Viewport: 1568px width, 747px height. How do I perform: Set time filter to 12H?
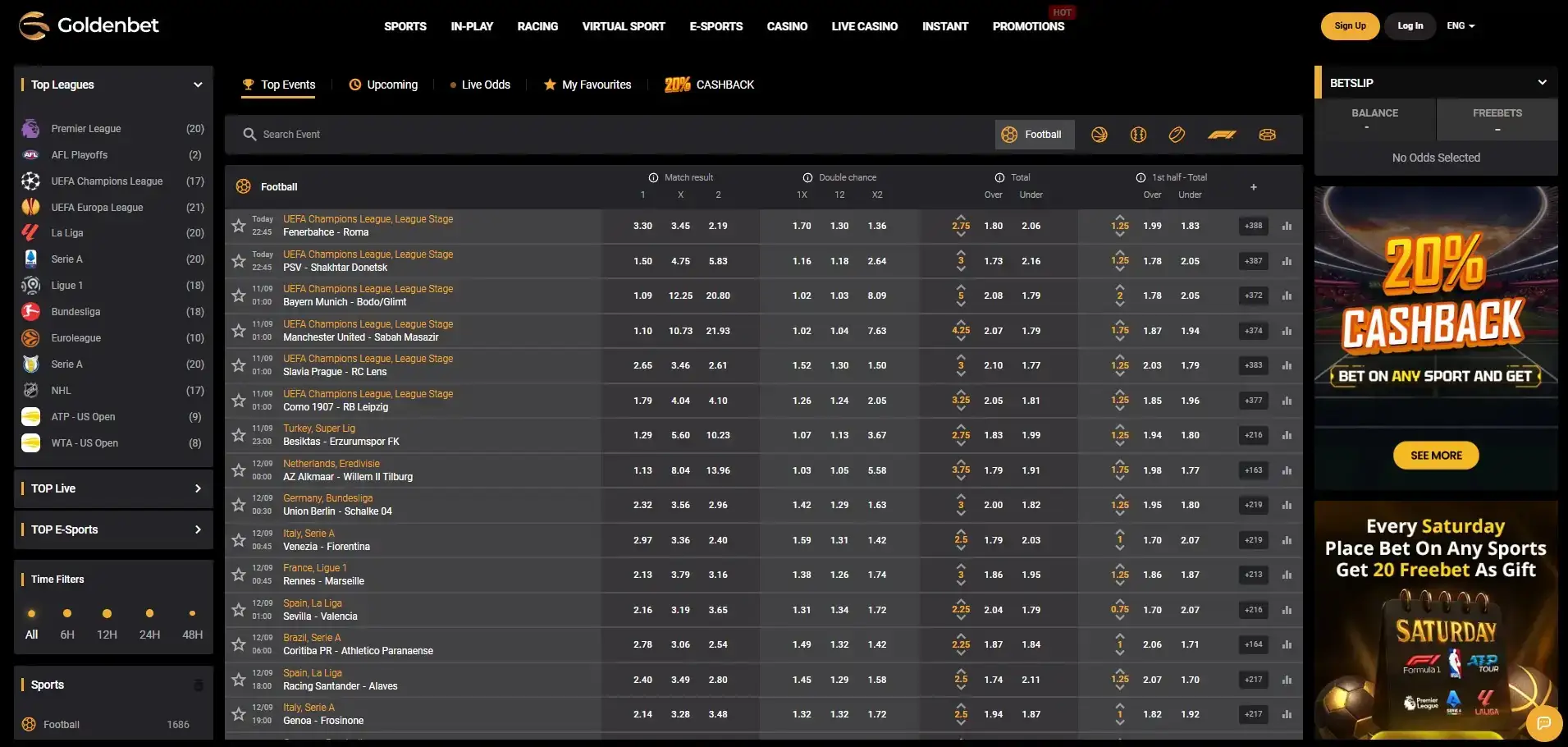click(x=107, y=625)
